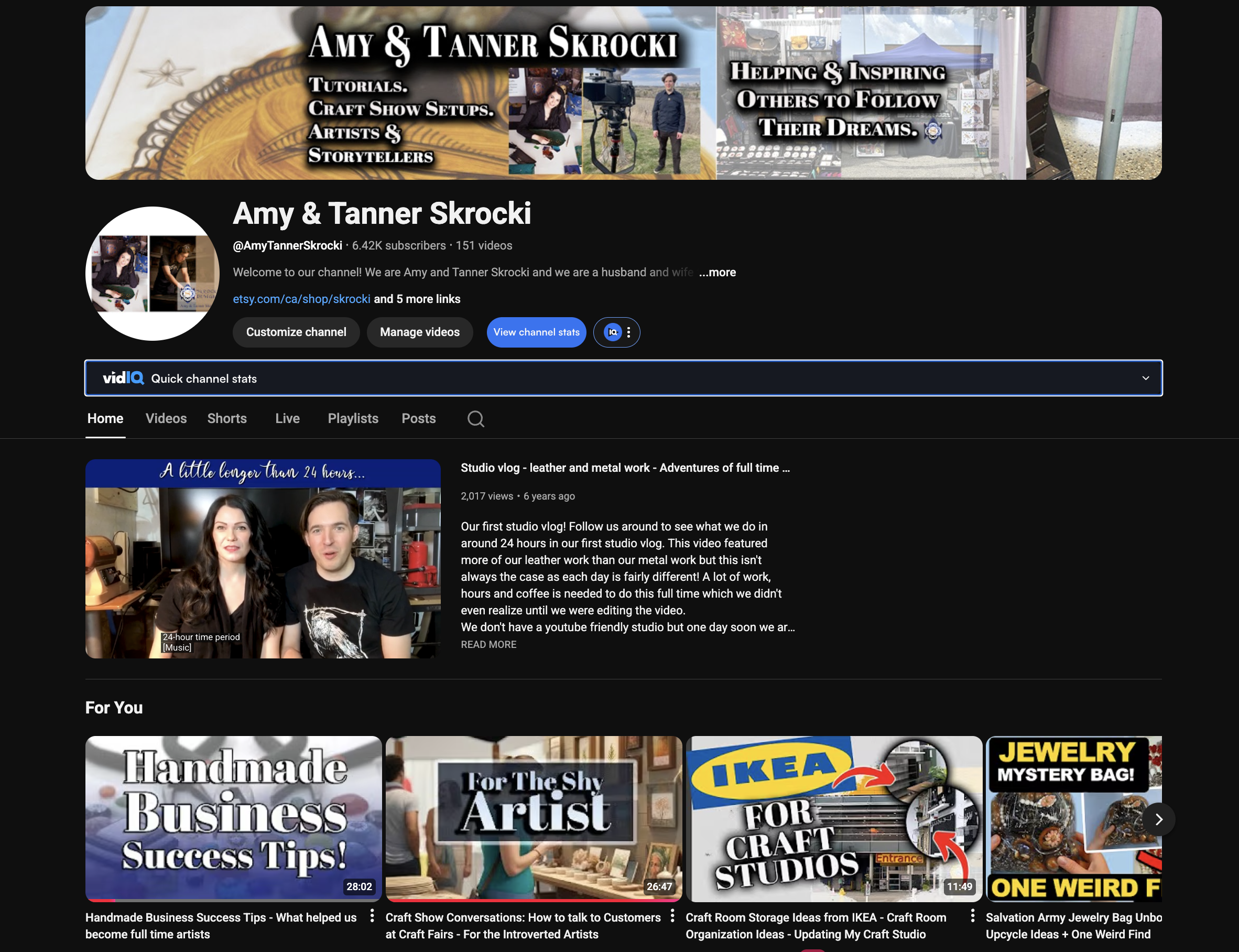Click the channel profile avatar picture
The height and width of the screenshot is (952, 1239).
pyautogui.click(x=153, y=274)
